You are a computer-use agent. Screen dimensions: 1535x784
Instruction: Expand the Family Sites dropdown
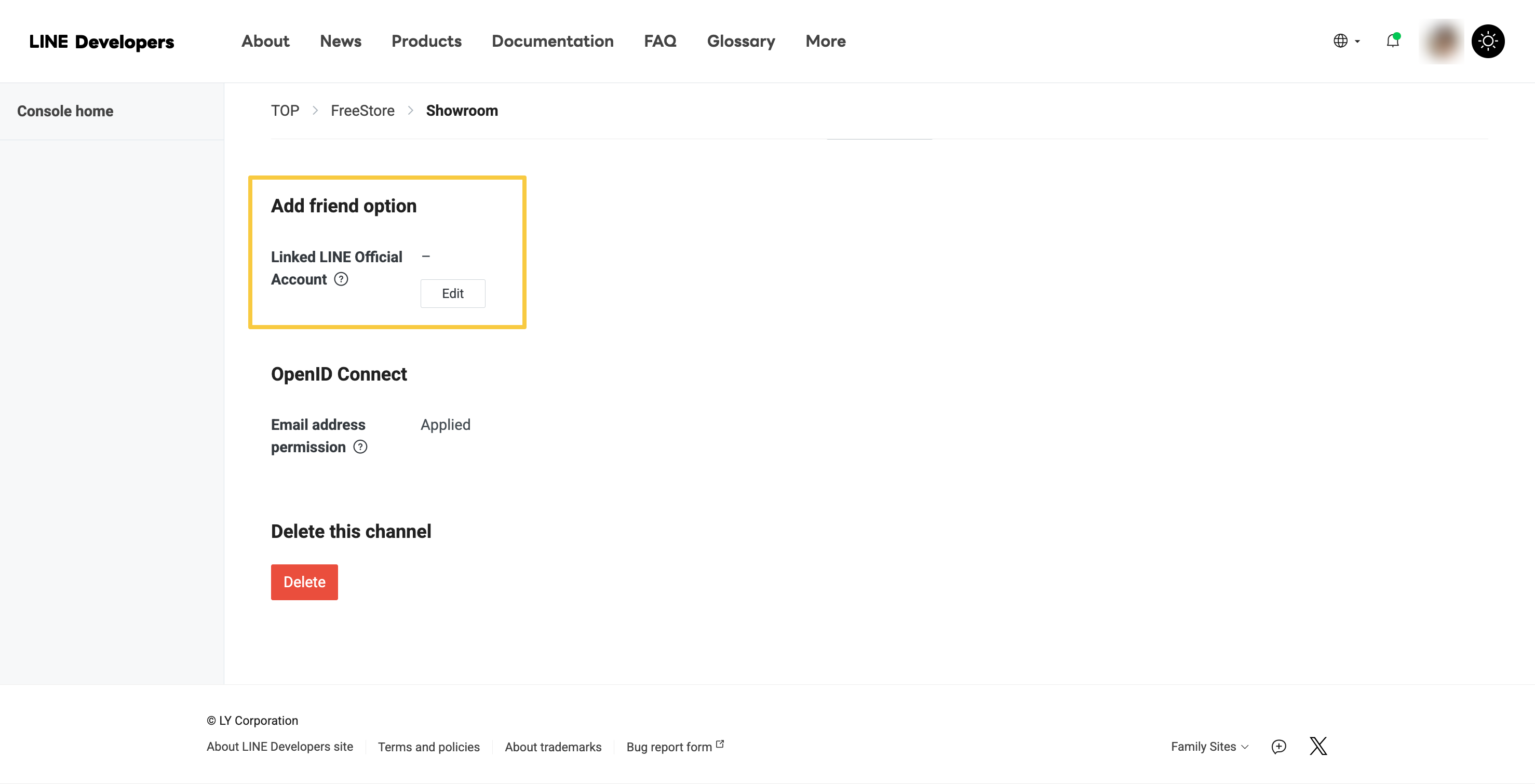[x=1209, y=747]
